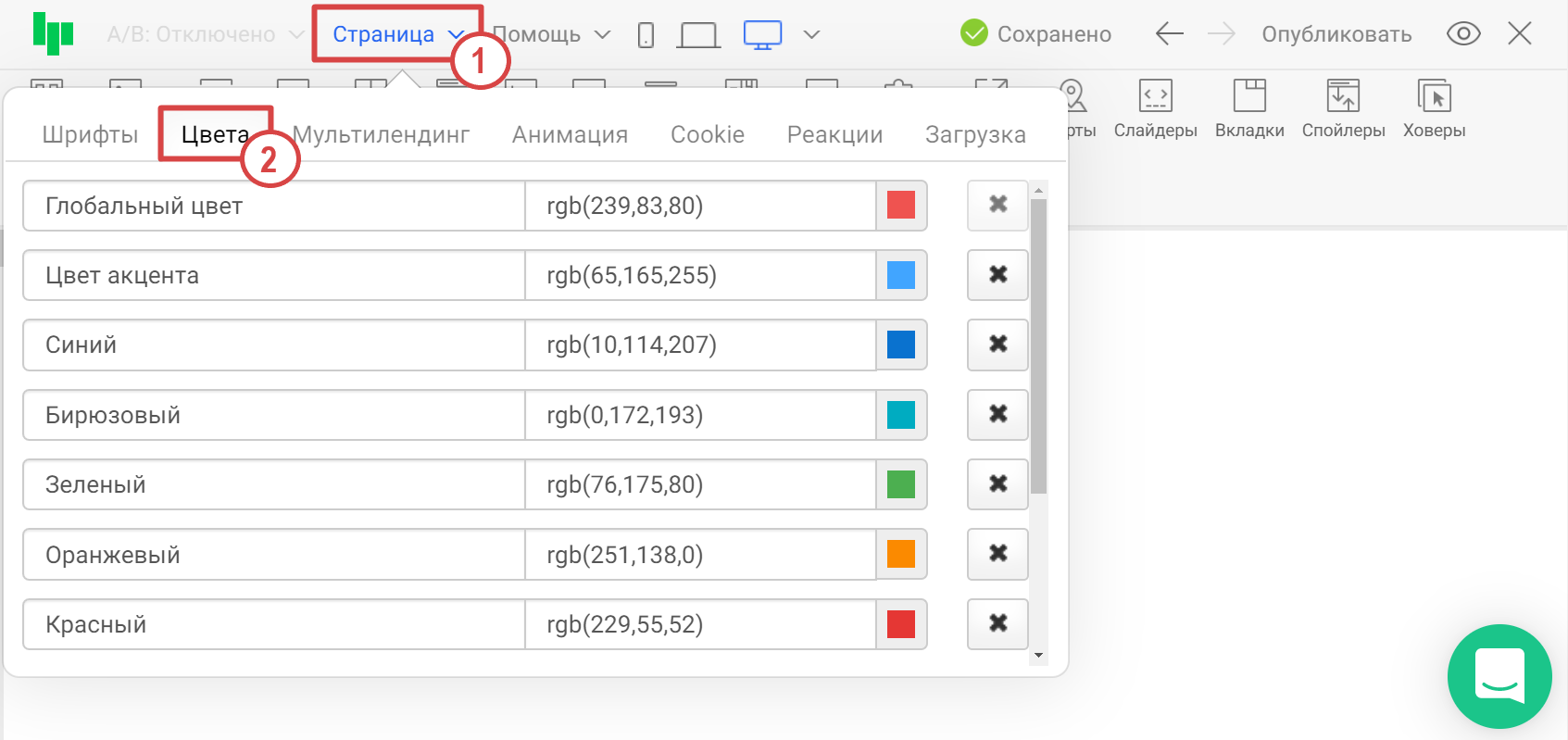1568x740 pixels.
Task: Open the Страница dropdown menu
Action: pyautogui.click(x=397, y=34)
